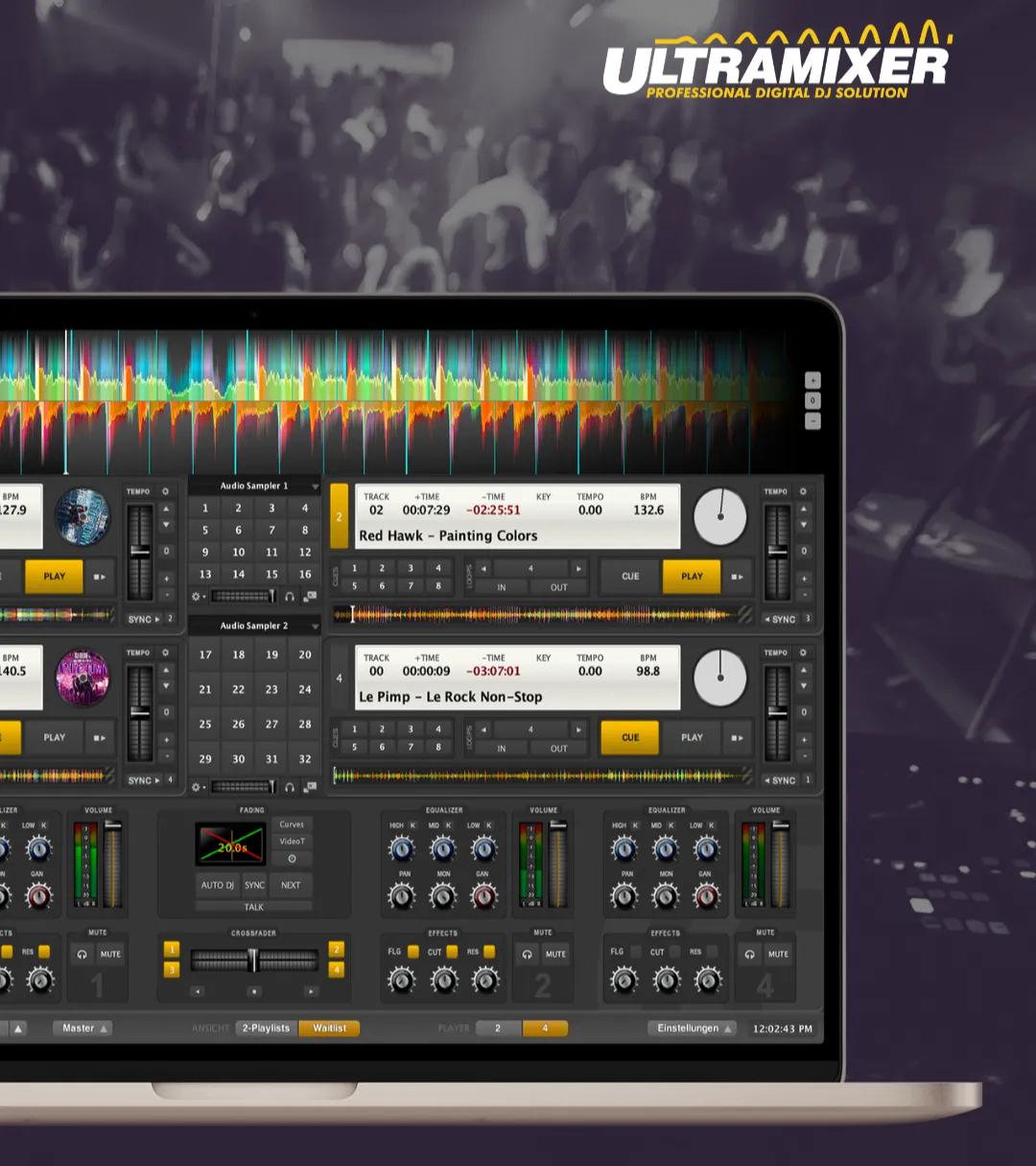Select Player 4 tab

coord(545,1028)
